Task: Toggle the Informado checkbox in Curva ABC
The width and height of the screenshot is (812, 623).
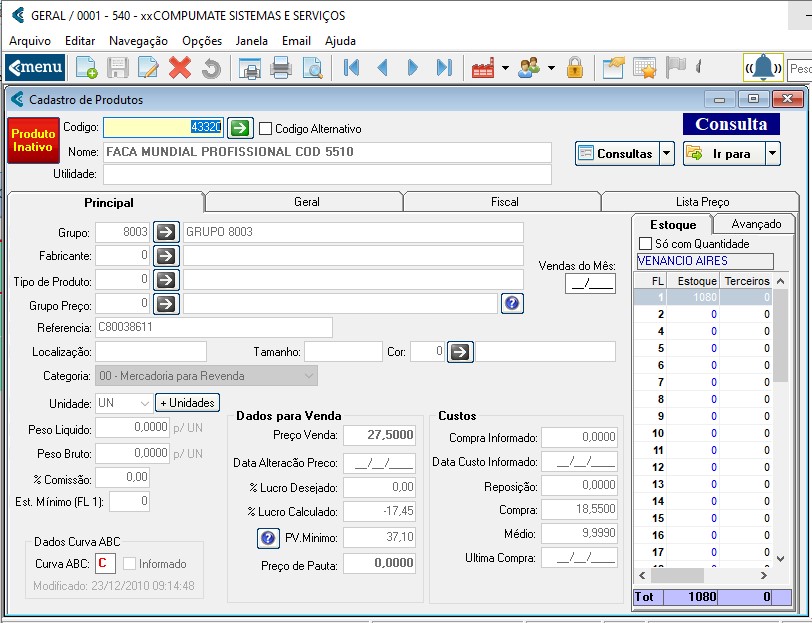Action: tap(129, 564)
